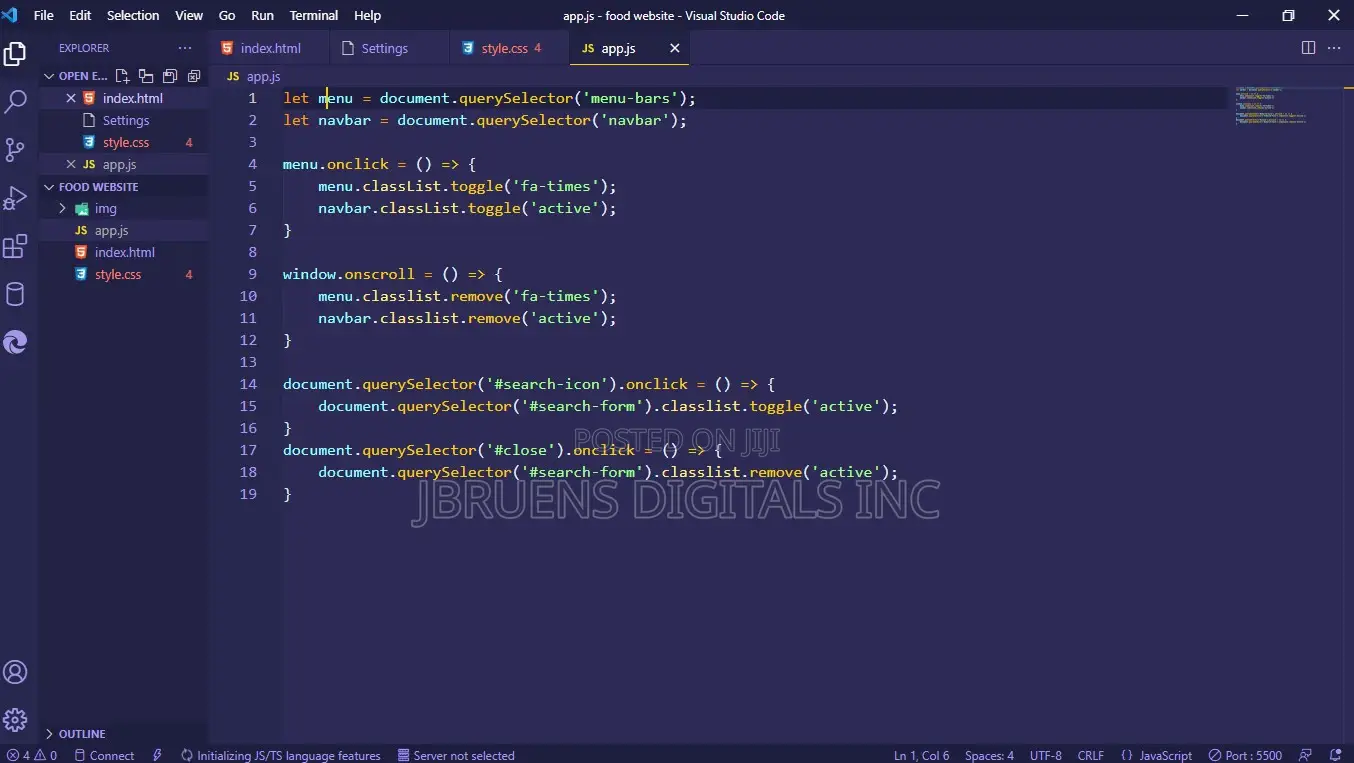Viewport: 1354px width, 763px height.
Task: Click the VS Code logo icon
Action: pos(10,15)
